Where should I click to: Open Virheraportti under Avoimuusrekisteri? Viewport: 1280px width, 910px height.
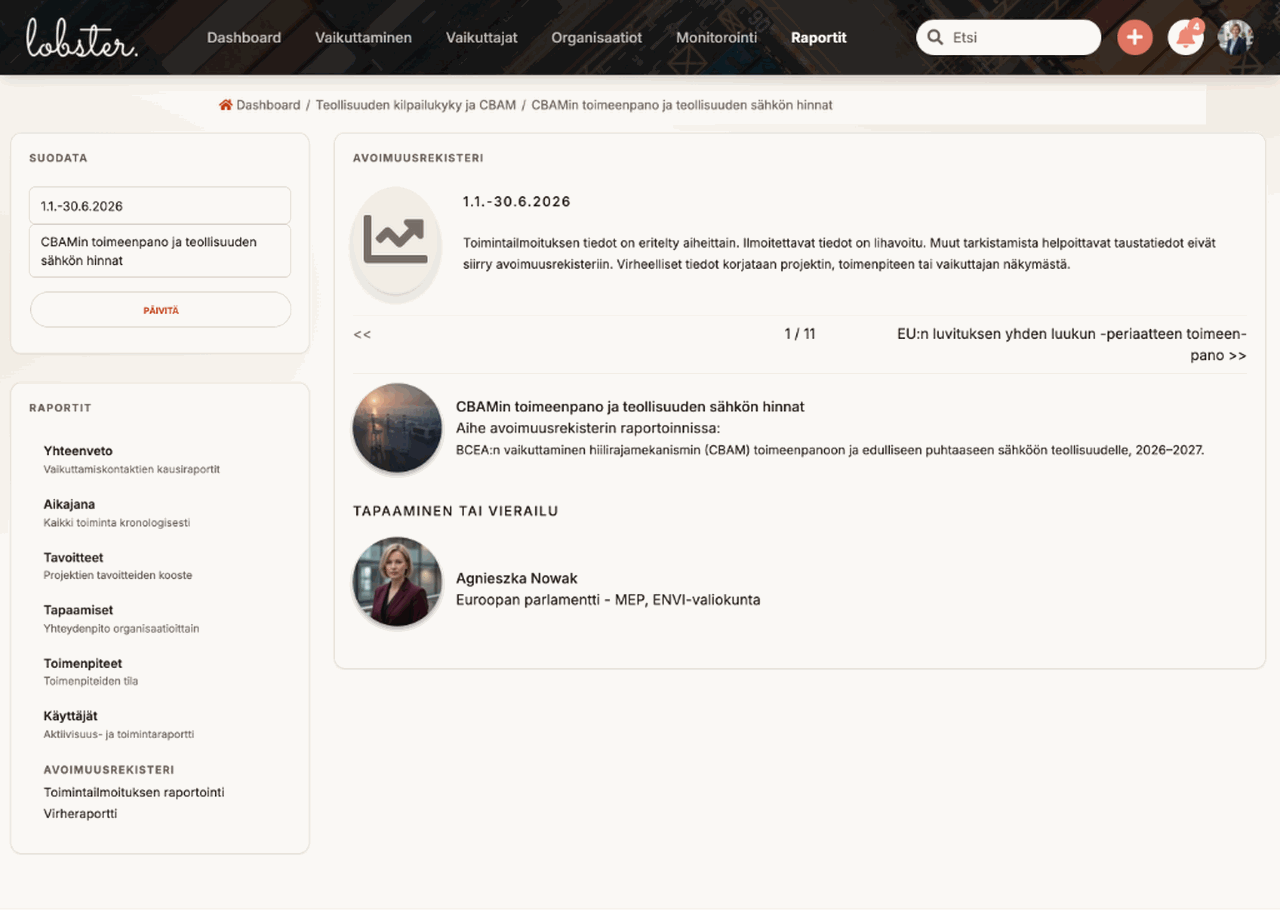pos(80,814)
